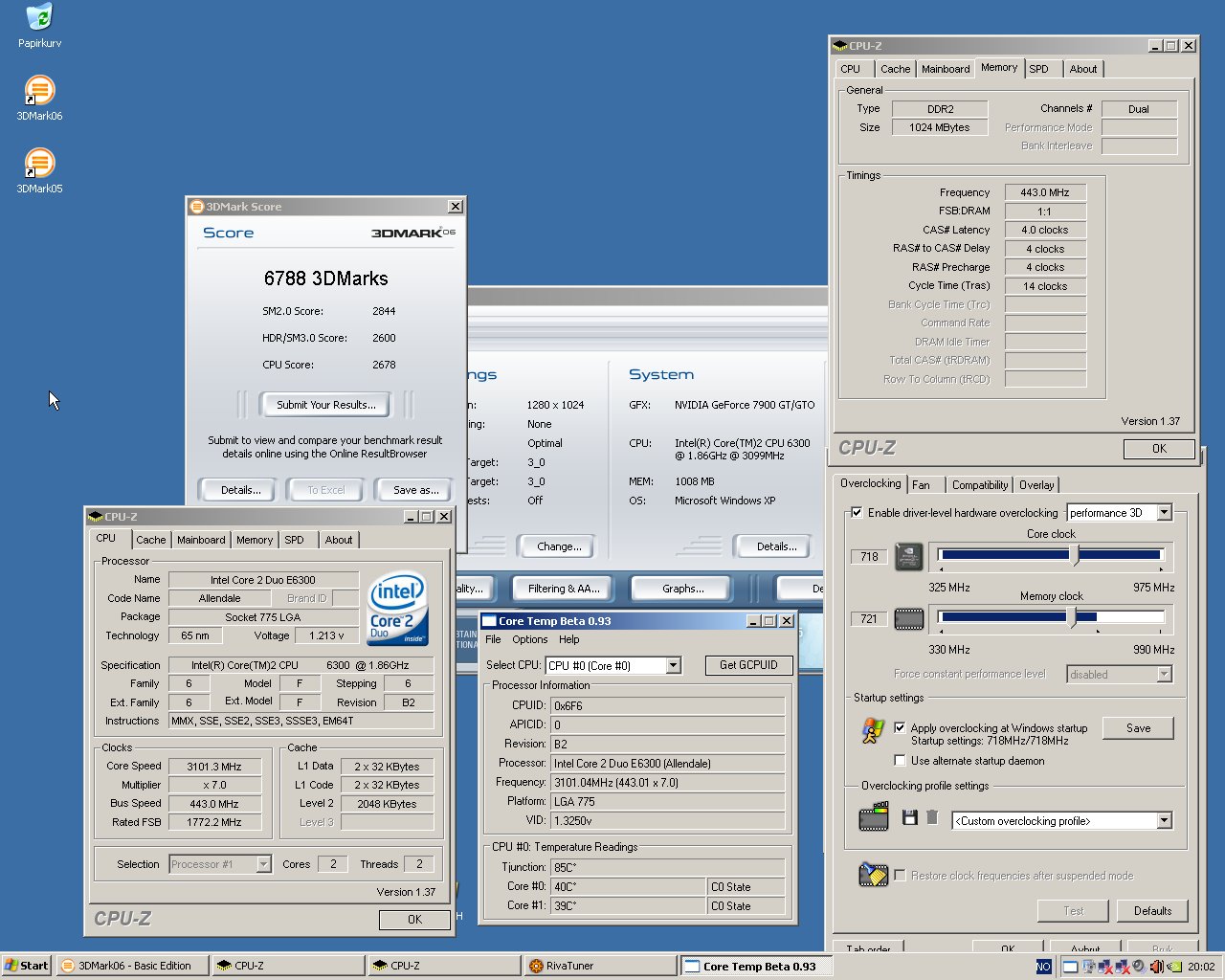Open the Help menu in Core Temp
The image size is (1225, 980).
pos(569,639)
